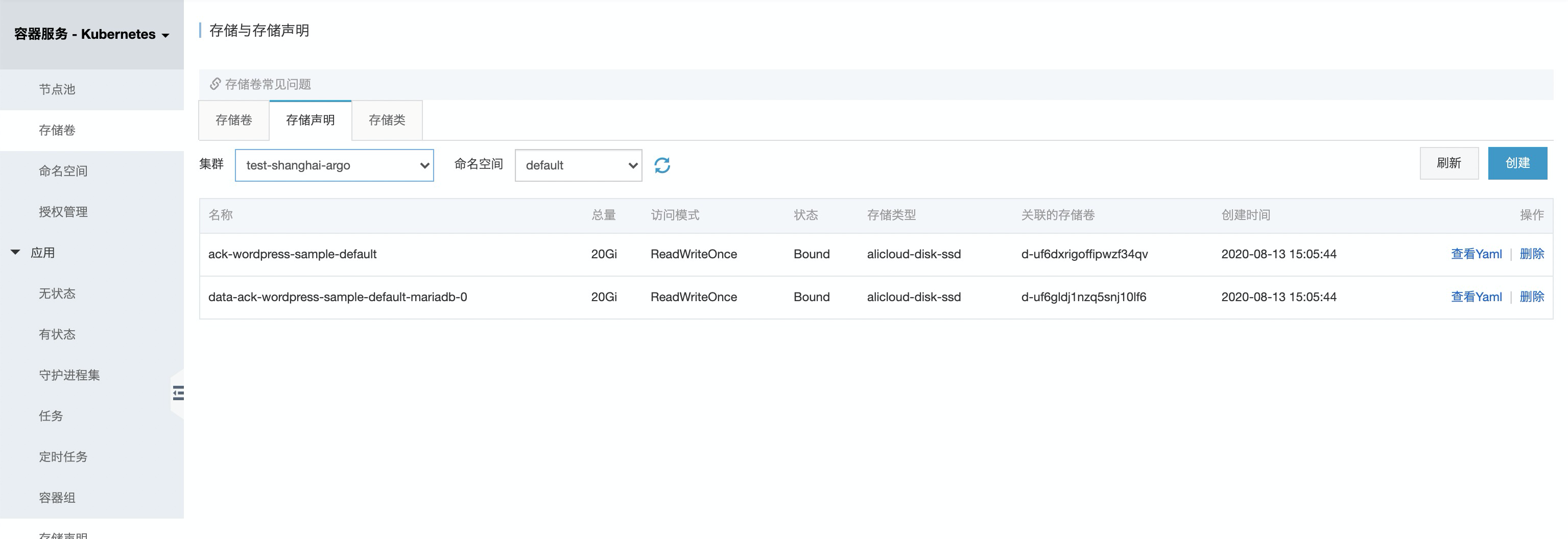
Task: Switch to the 存储类 tab
Action: point(387,120)
